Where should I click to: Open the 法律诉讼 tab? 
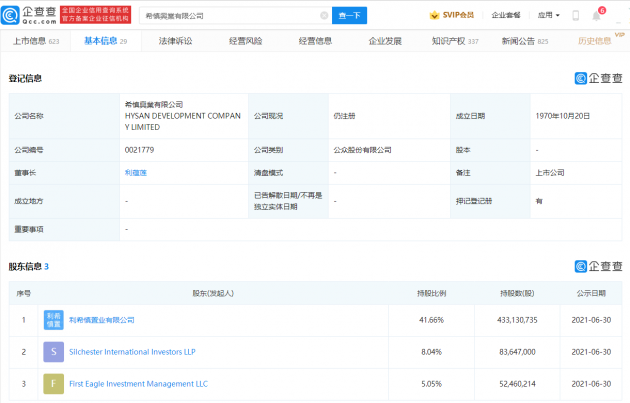[x=176, y=41]
